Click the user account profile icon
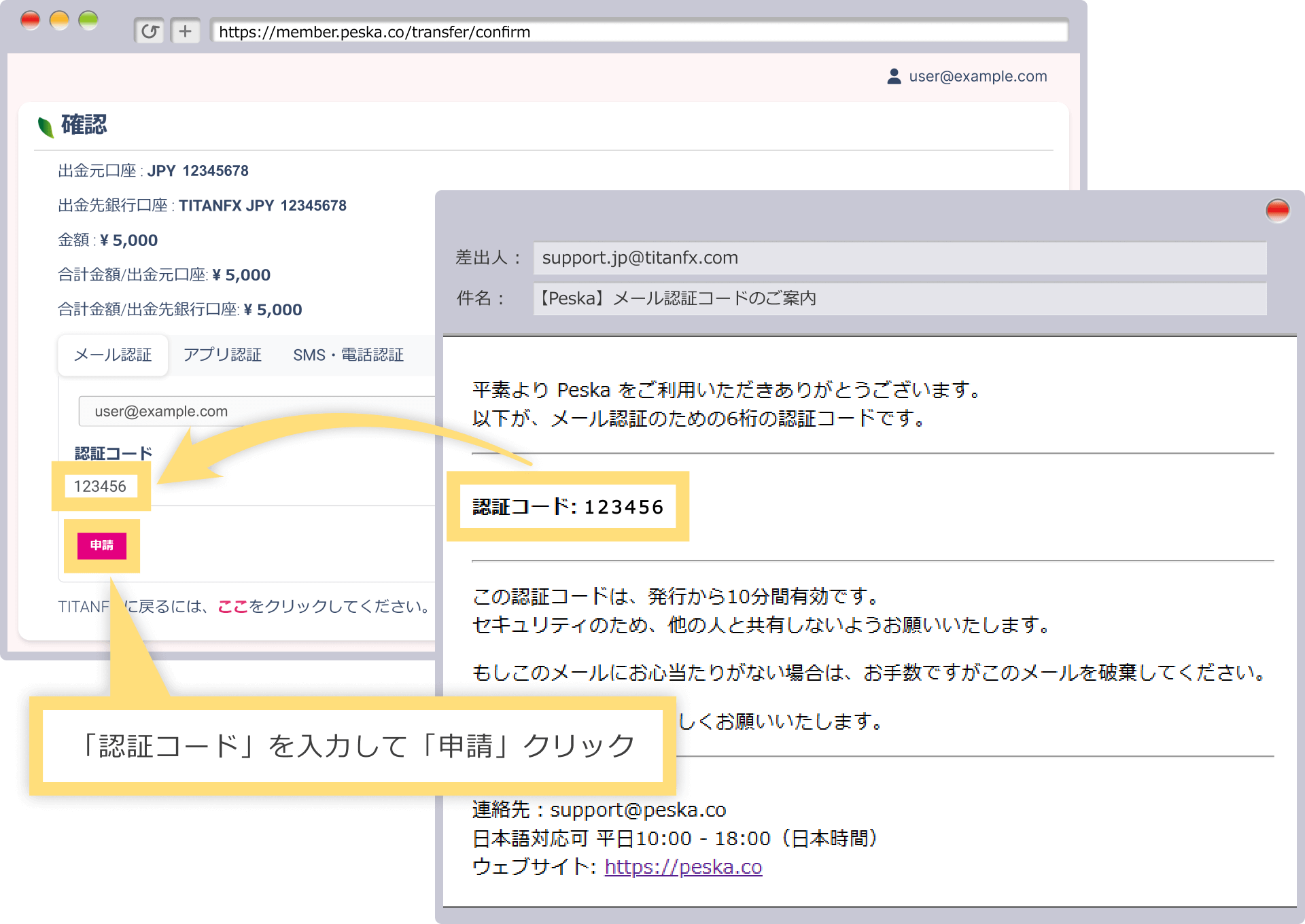1305x924 pixels. (894, 76)
